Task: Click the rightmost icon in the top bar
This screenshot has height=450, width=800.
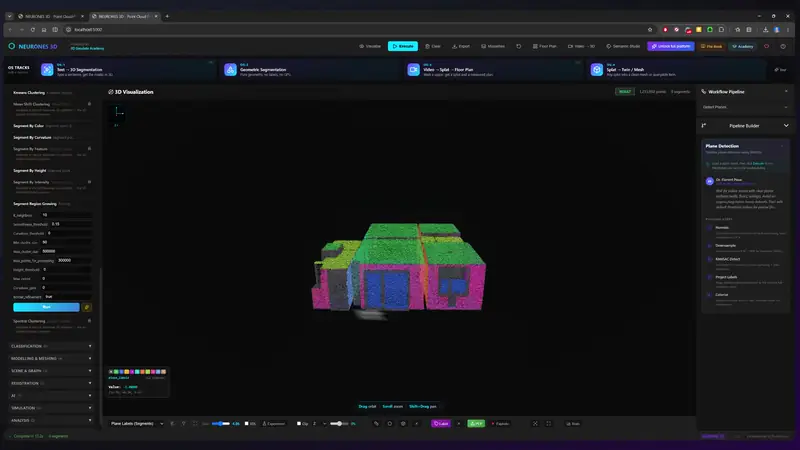Action: pos(783,46)
